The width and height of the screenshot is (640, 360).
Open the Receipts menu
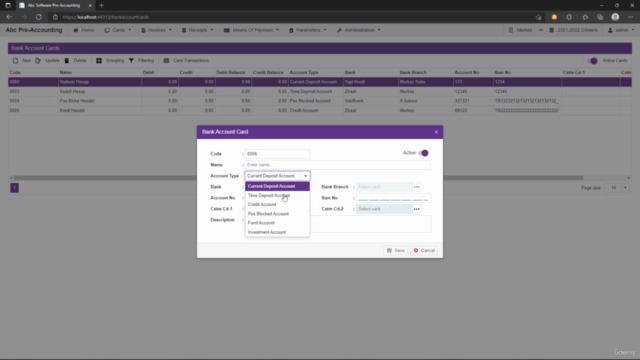(x=198, y=30)
